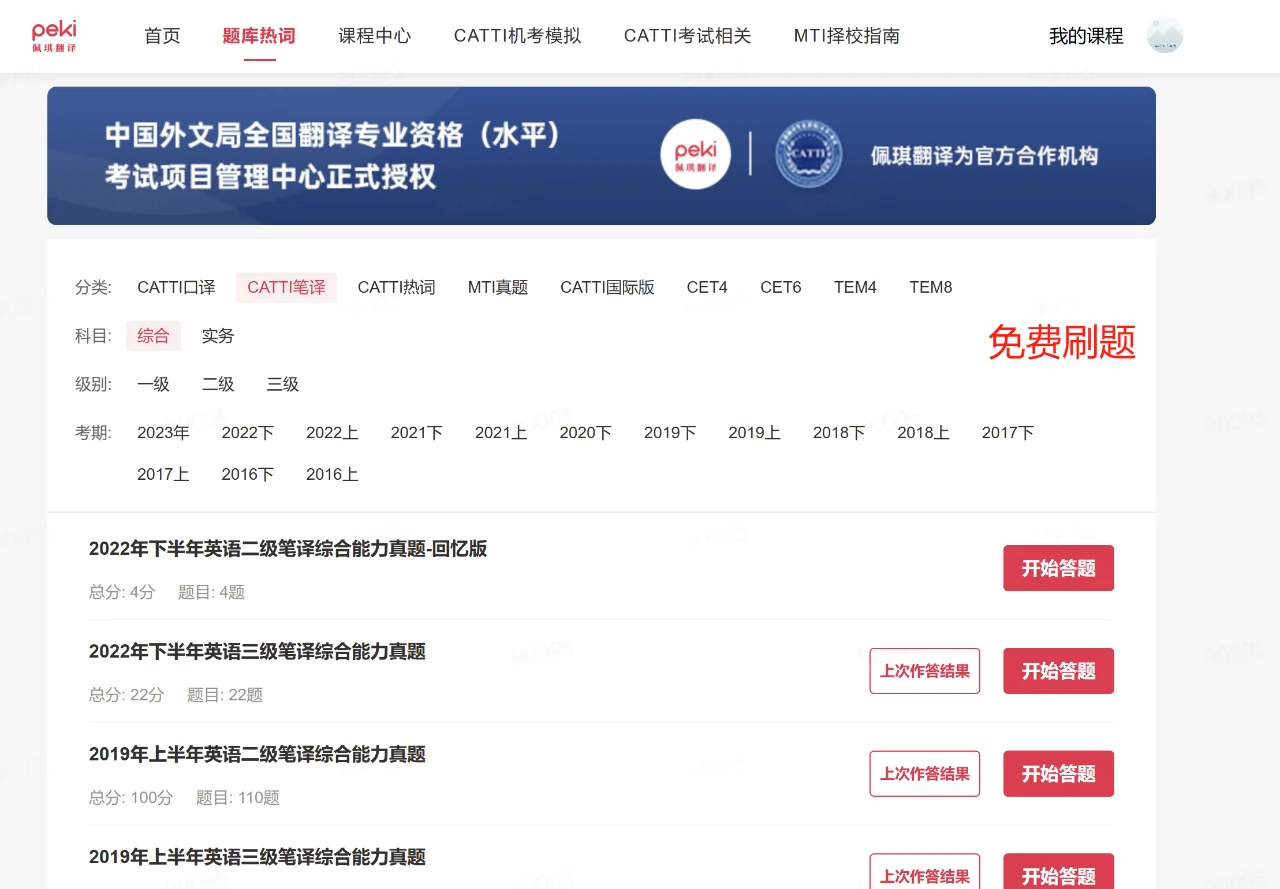The image size is (1280, 889).
Task: Open title 2022年下半年英语二级笔译综合能力真题-回忆版
Action: (288, 548)
